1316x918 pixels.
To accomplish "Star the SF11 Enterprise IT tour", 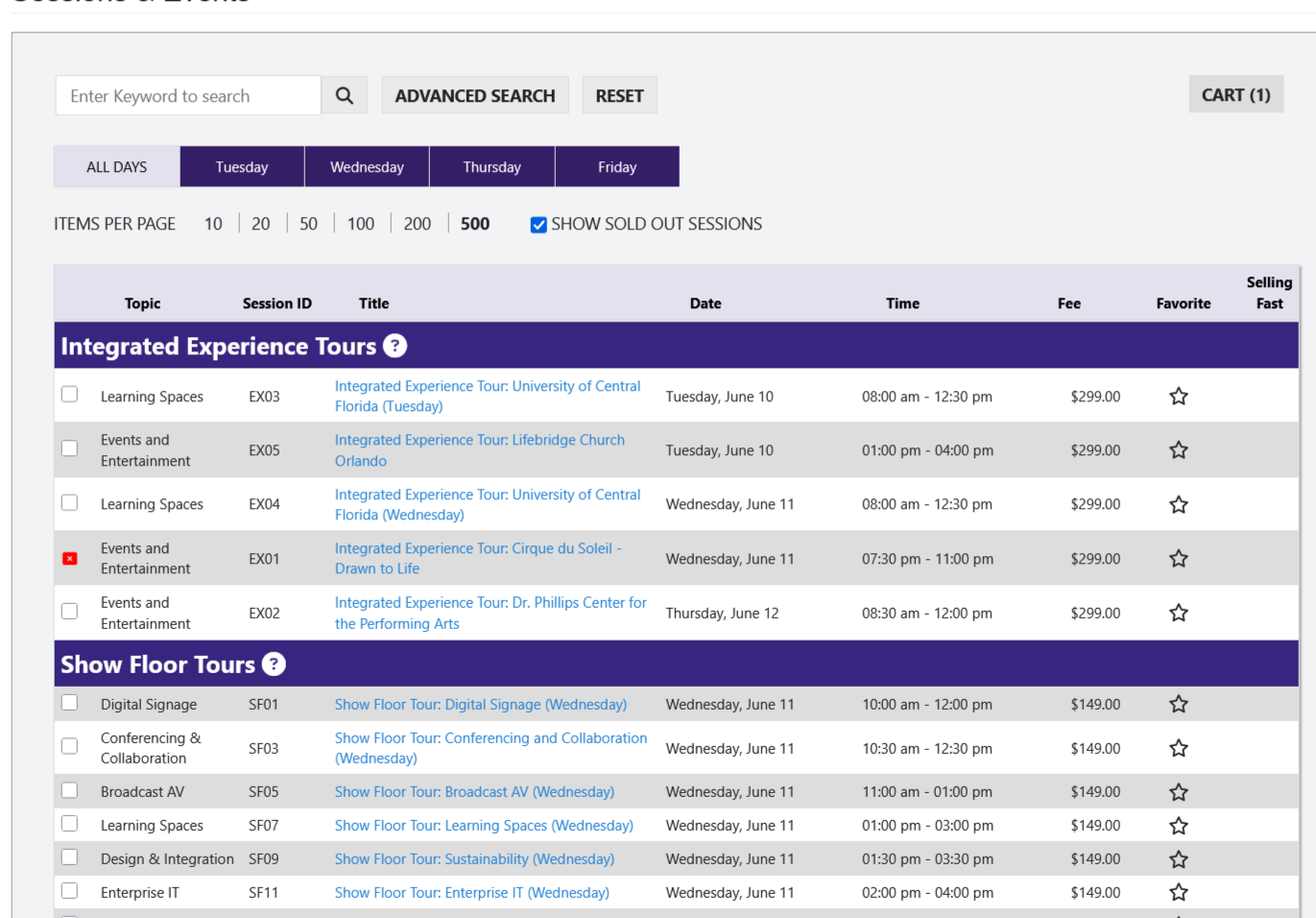I will tap(1178, 893).
